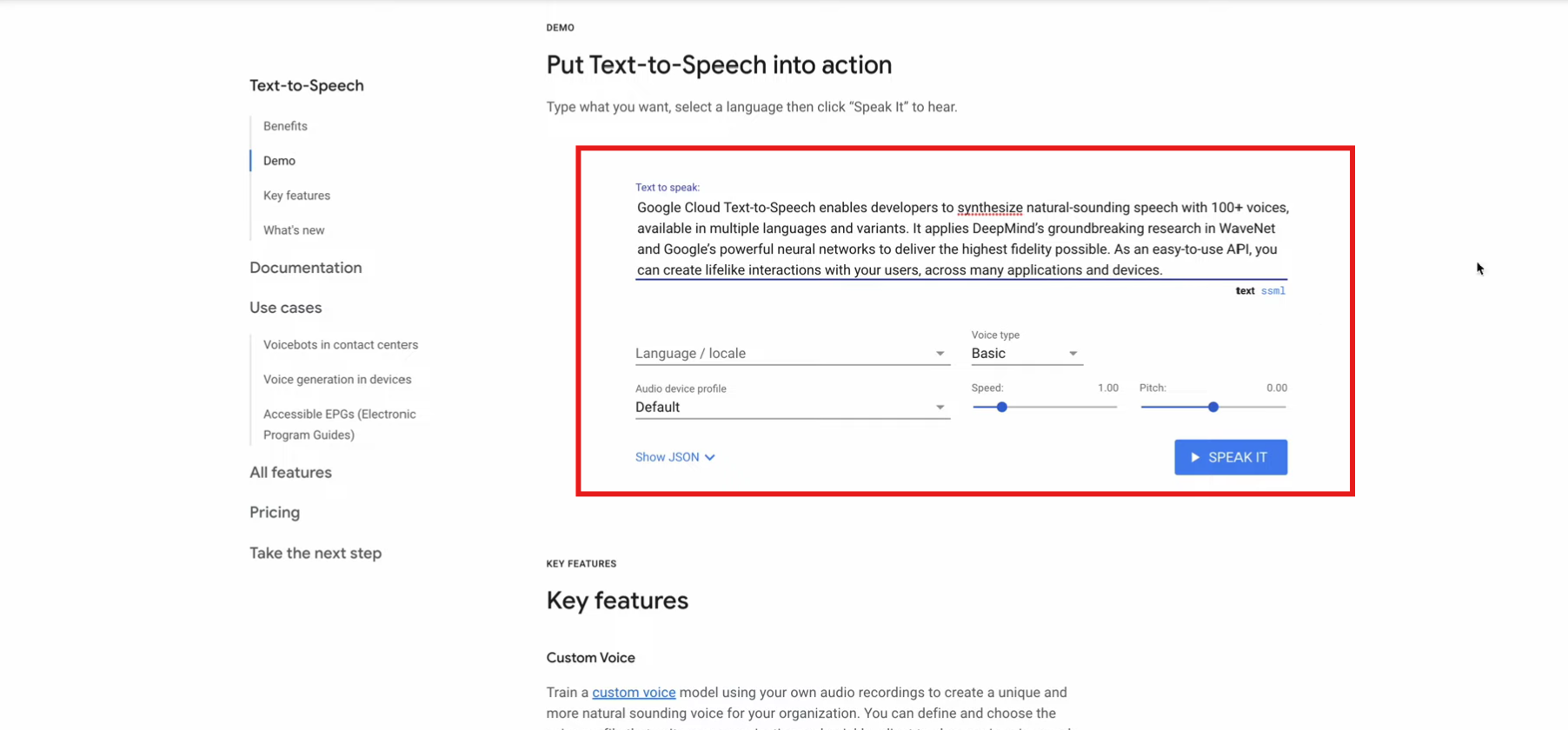
Task: Open What's new sidebar item
Action: coord(294,230)
